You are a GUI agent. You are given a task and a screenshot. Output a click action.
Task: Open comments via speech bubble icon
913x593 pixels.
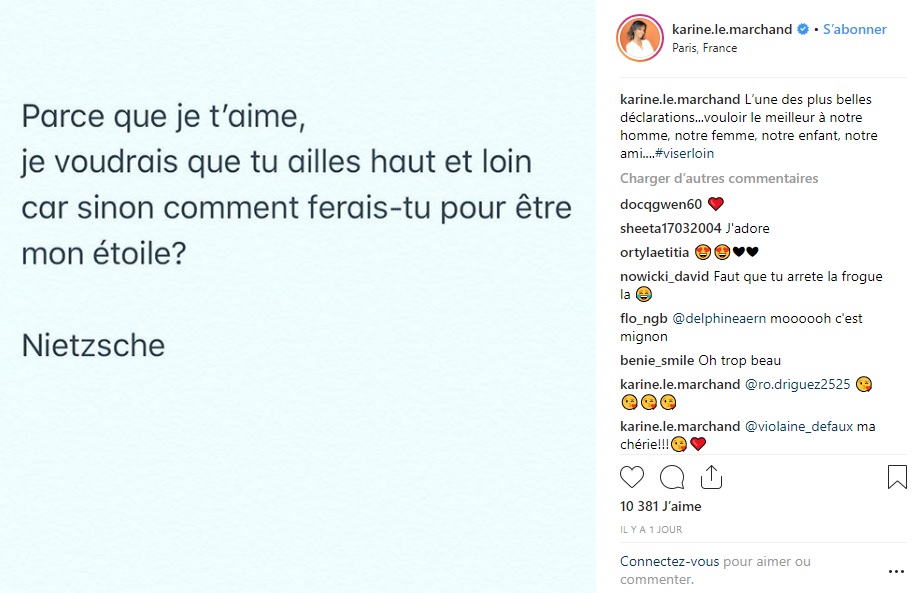coord(672,477)
